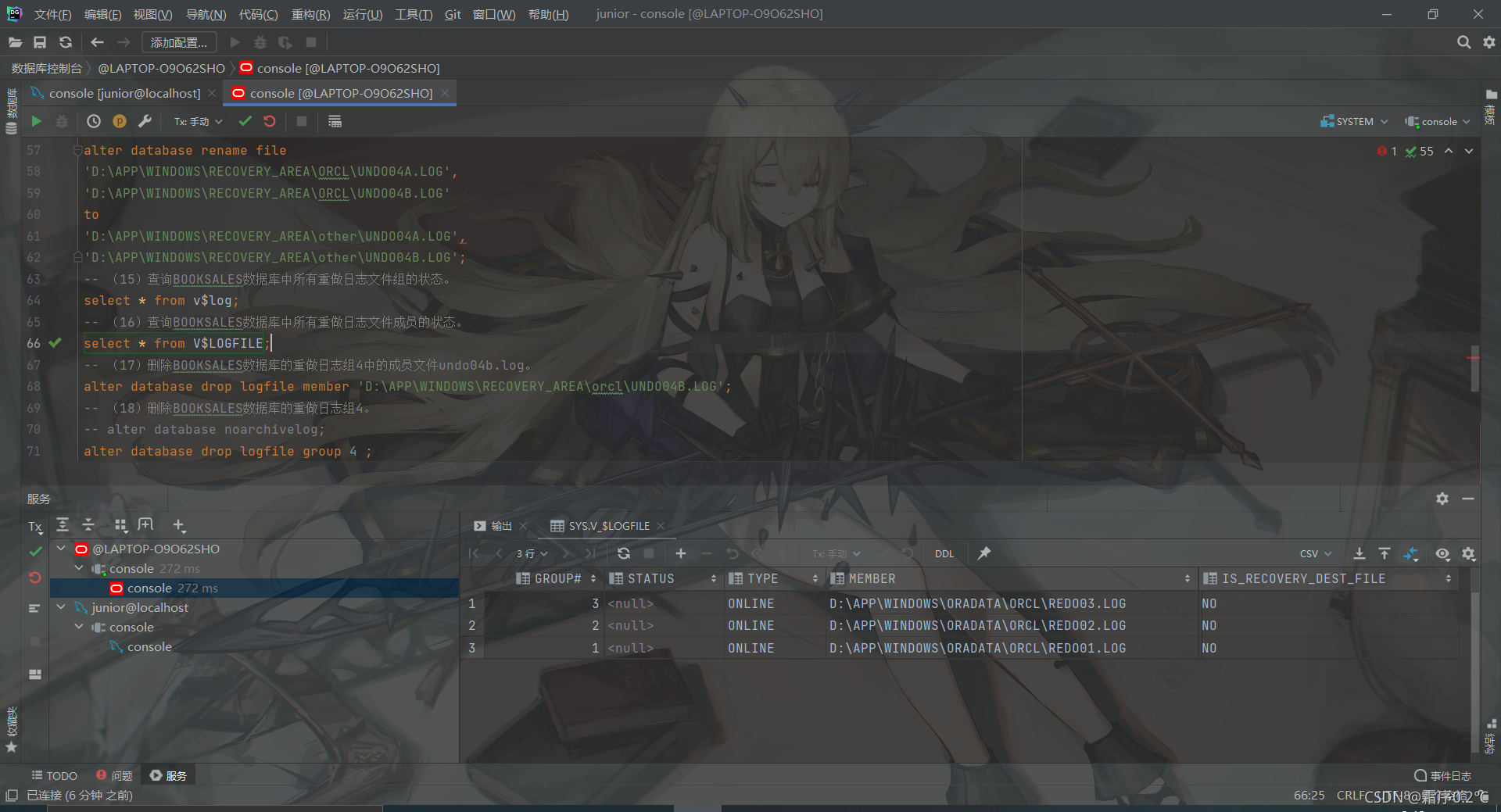The width and height of the screenshot is (1501, 812).
Task: Fold code block at line 57
Action: coord(77,149)
